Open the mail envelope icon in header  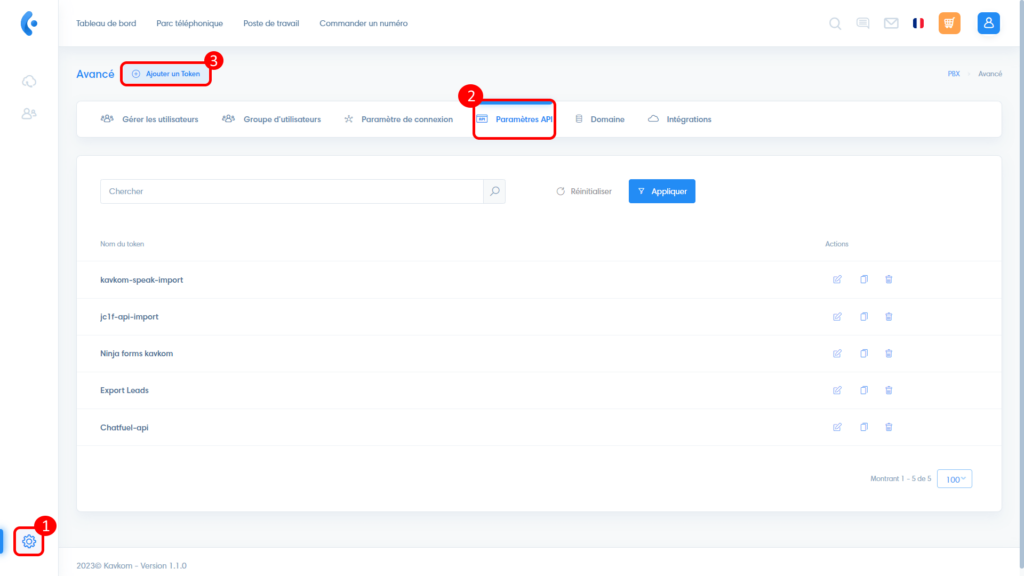890,23
